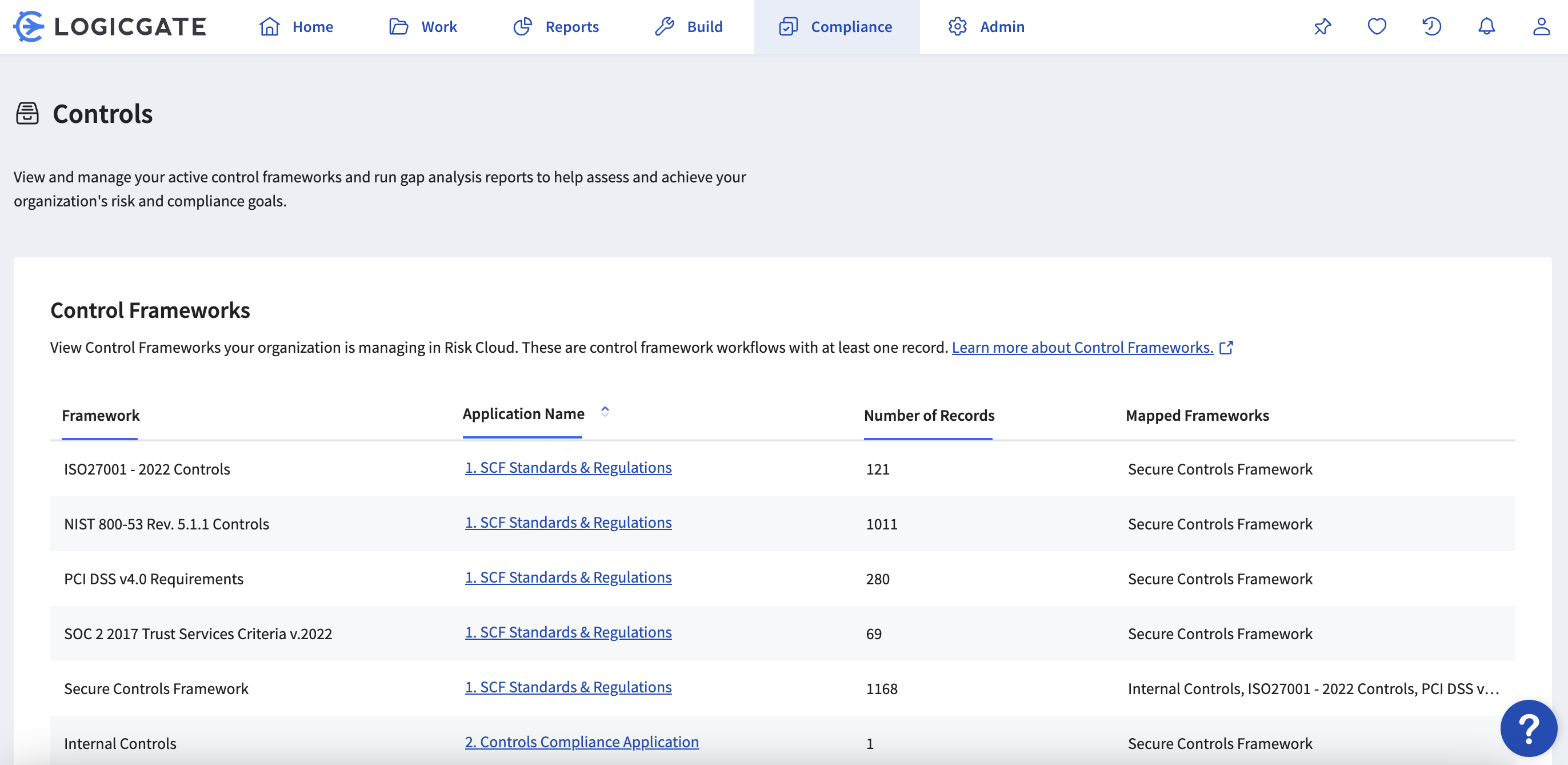Click record count 1168

[881, 688]
